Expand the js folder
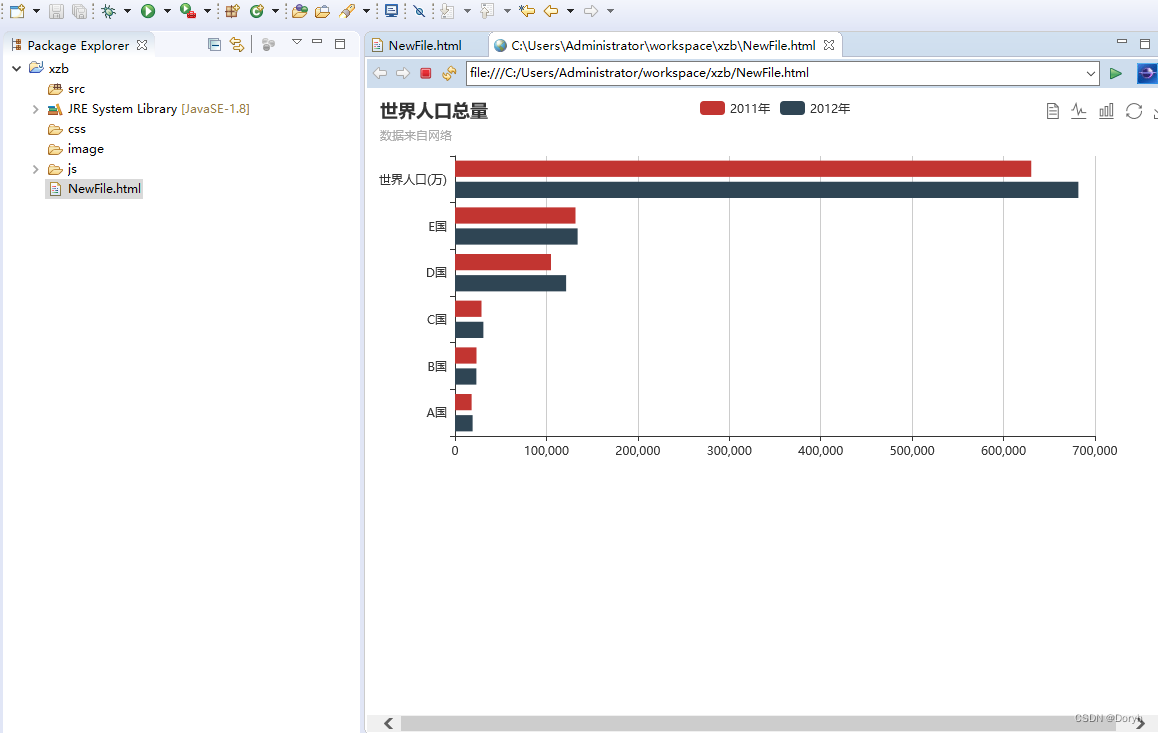 [35, 169]
